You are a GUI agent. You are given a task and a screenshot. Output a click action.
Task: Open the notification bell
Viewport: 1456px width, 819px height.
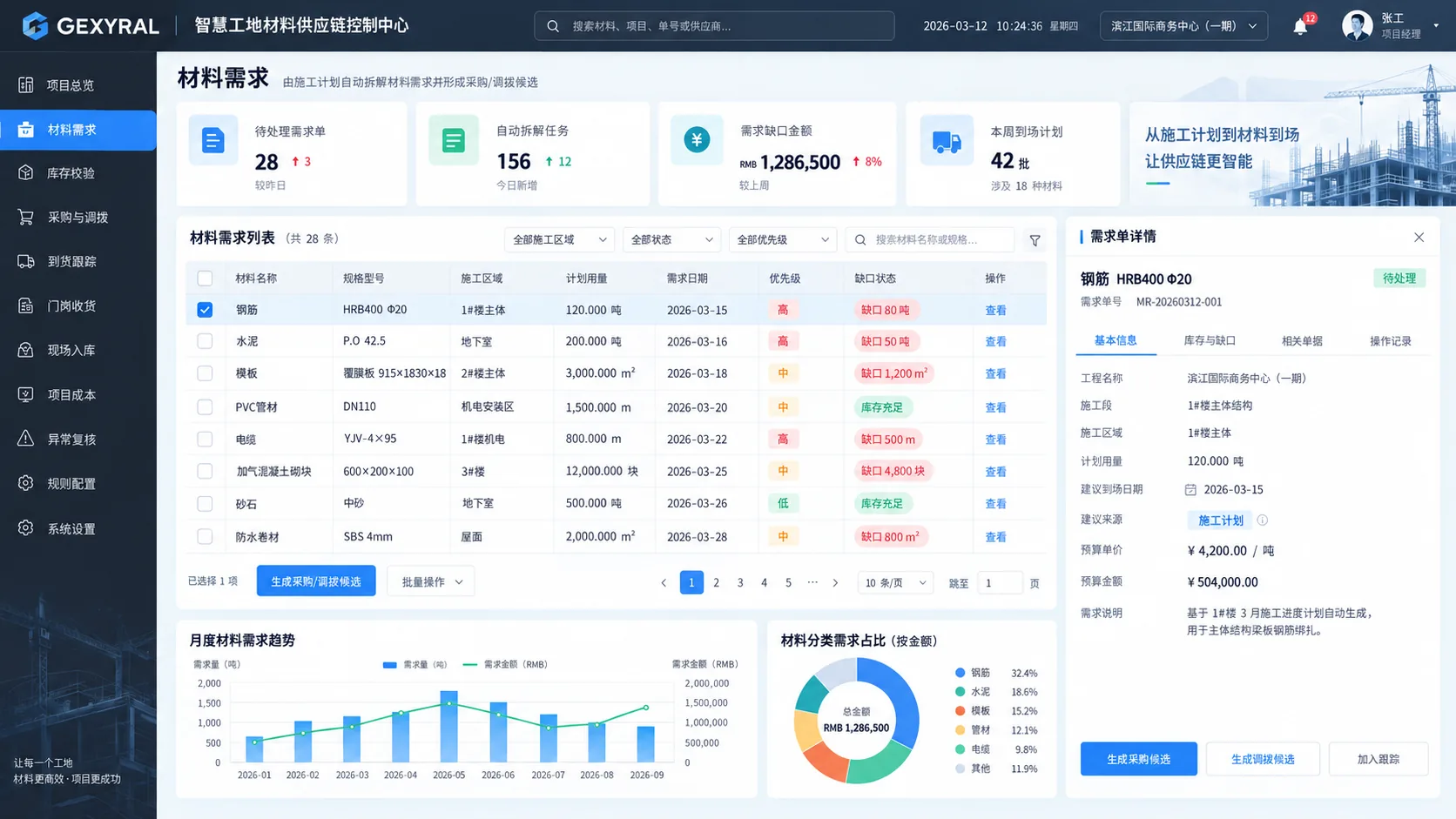[1300, 27]
